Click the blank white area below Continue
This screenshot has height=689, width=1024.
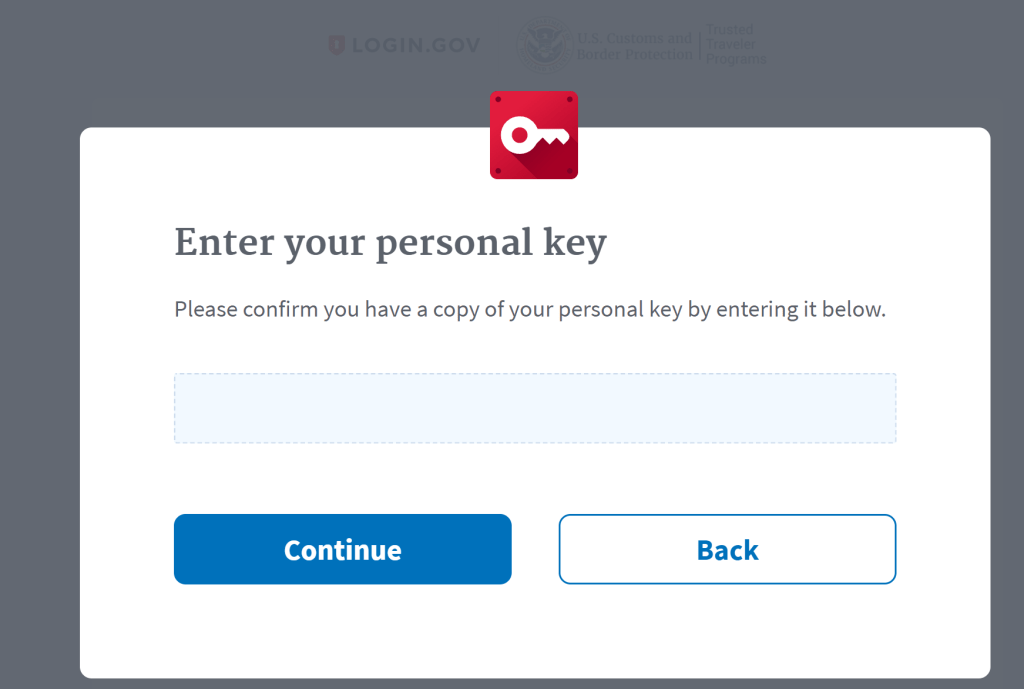[342, 630]
